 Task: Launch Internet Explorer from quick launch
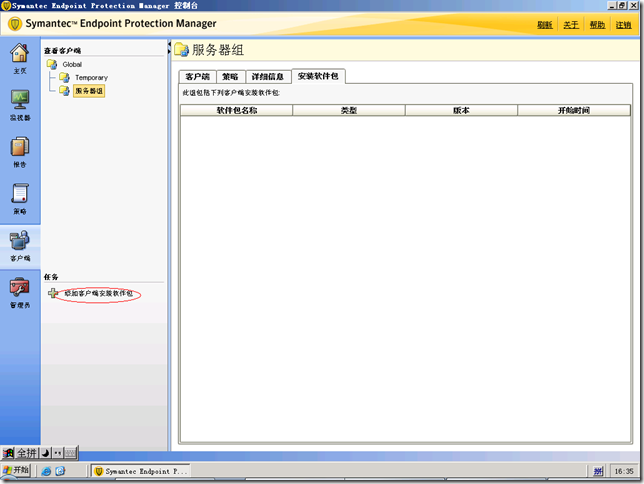46,471
